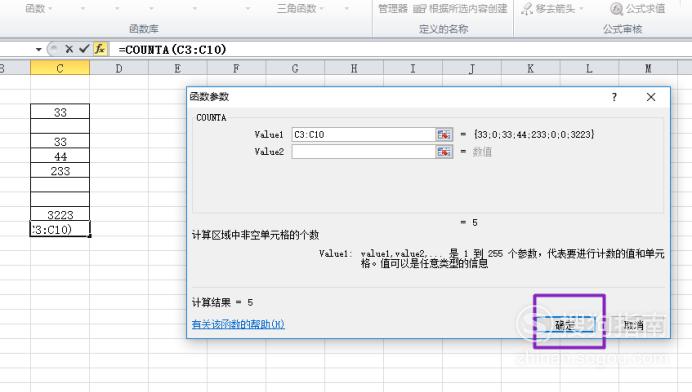Screen dimensions: 692x392
Task: Select column F header
Action: point(236,68)
